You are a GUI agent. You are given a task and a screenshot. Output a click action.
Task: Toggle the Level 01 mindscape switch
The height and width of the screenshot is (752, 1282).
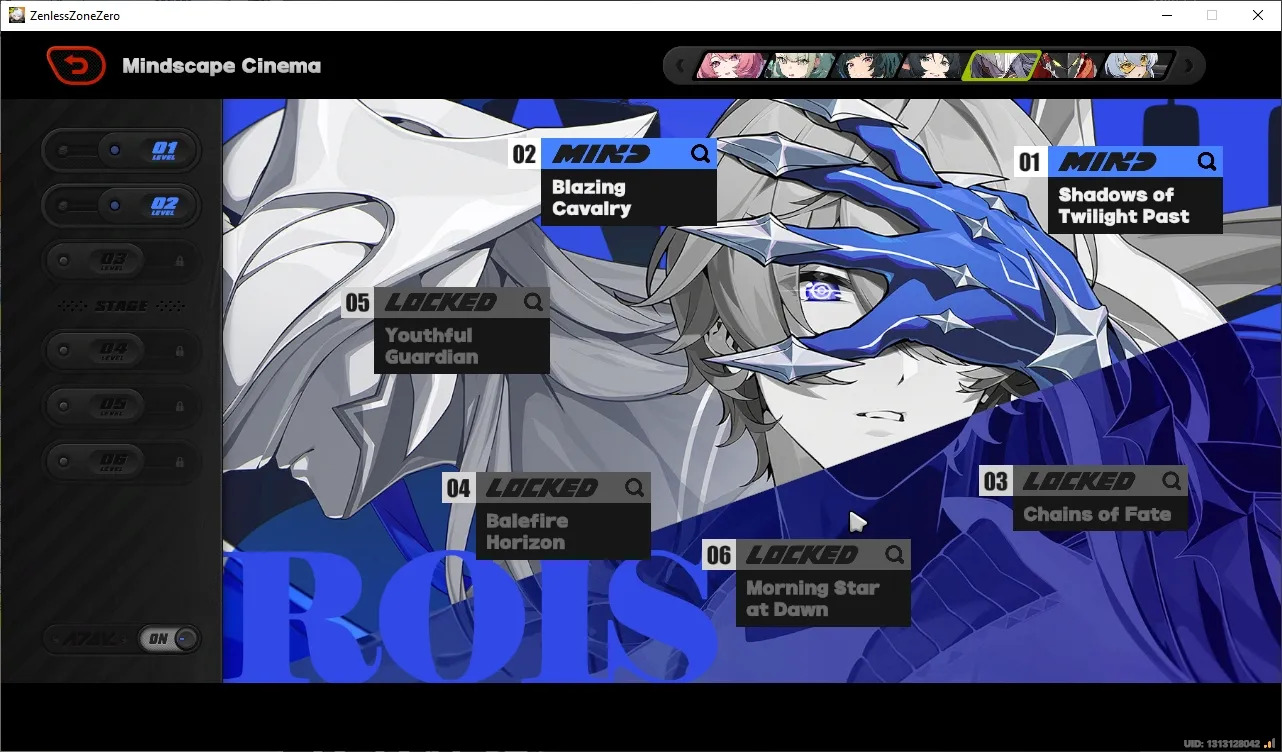click(x=121, y=150)
